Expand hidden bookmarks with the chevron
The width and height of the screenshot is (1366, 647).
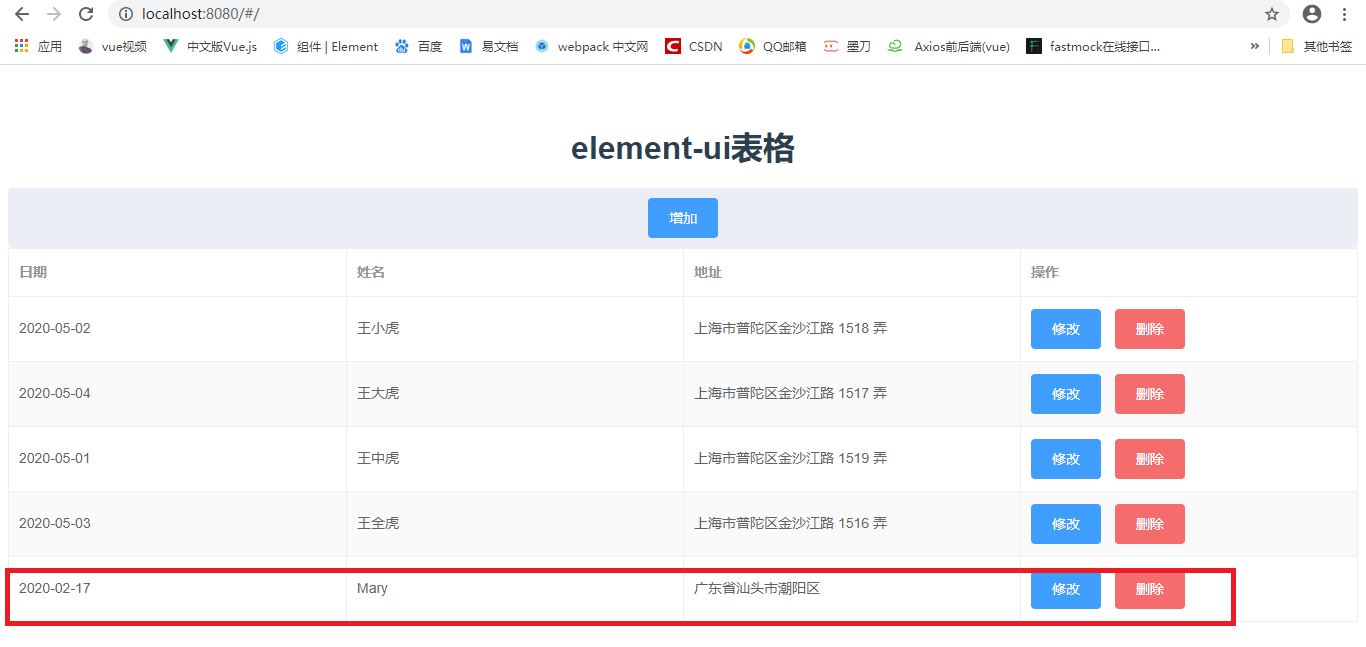coord(1256,46)
